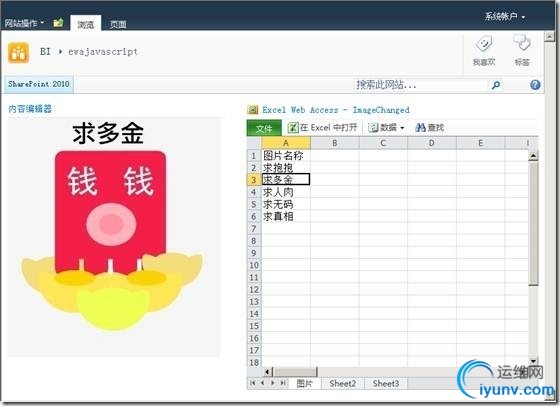Click previous sheet navigation arrow
560x406 pixels.
[263, 383]
